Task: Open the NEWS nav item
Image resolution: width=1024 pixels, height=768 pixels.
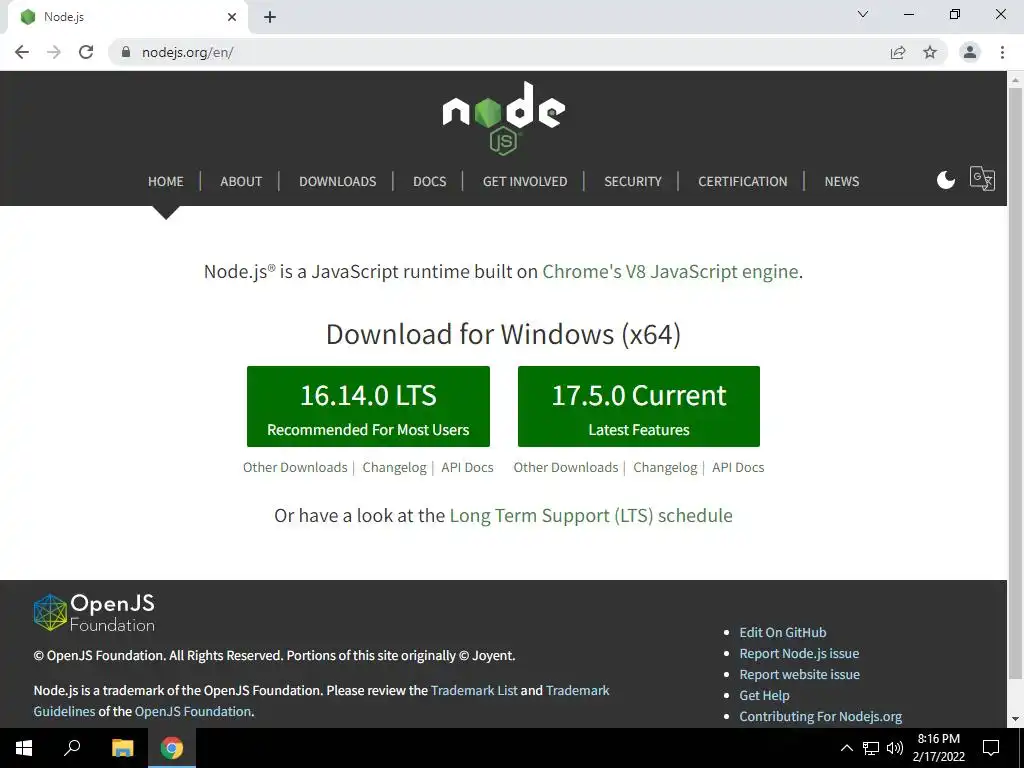Action: coord(842,182)
